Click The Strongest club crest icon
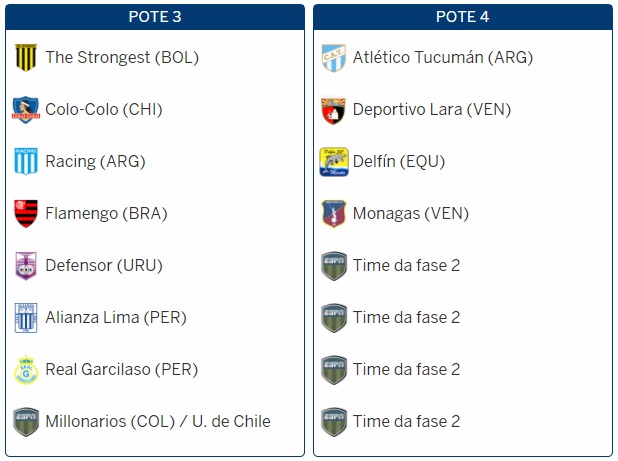This screenshot has height=461, width=618. tap(25, 58)
